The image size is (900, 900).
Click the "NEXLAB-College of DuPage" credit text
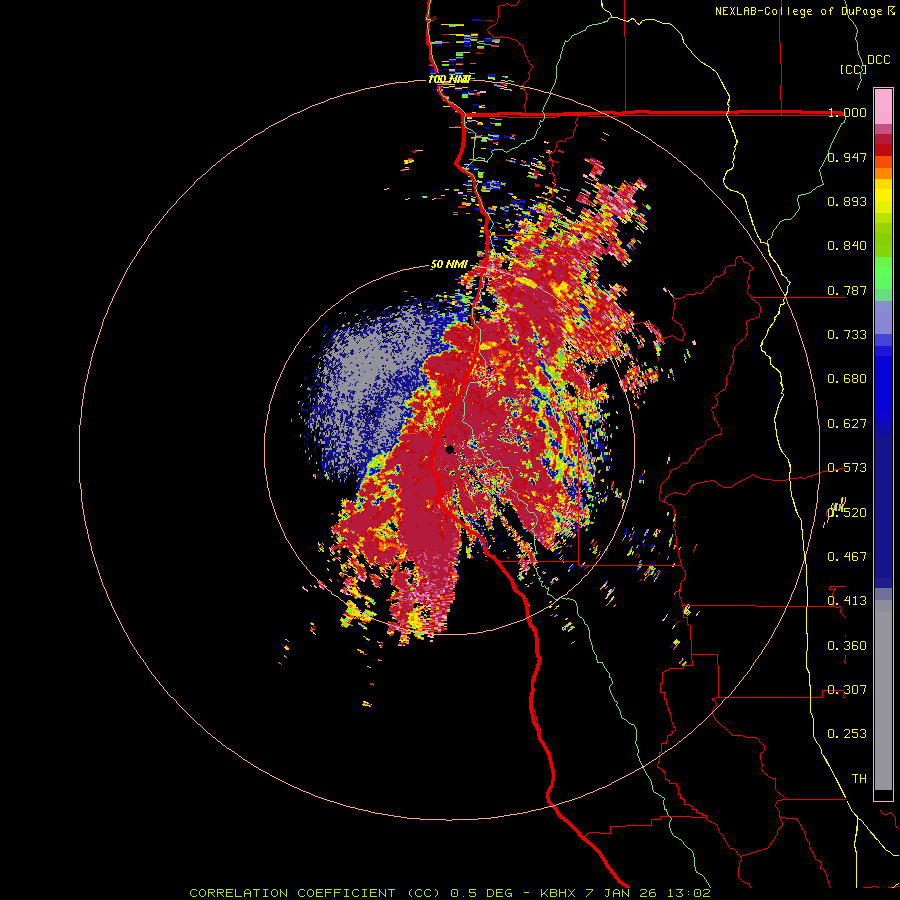click(800, 11)
